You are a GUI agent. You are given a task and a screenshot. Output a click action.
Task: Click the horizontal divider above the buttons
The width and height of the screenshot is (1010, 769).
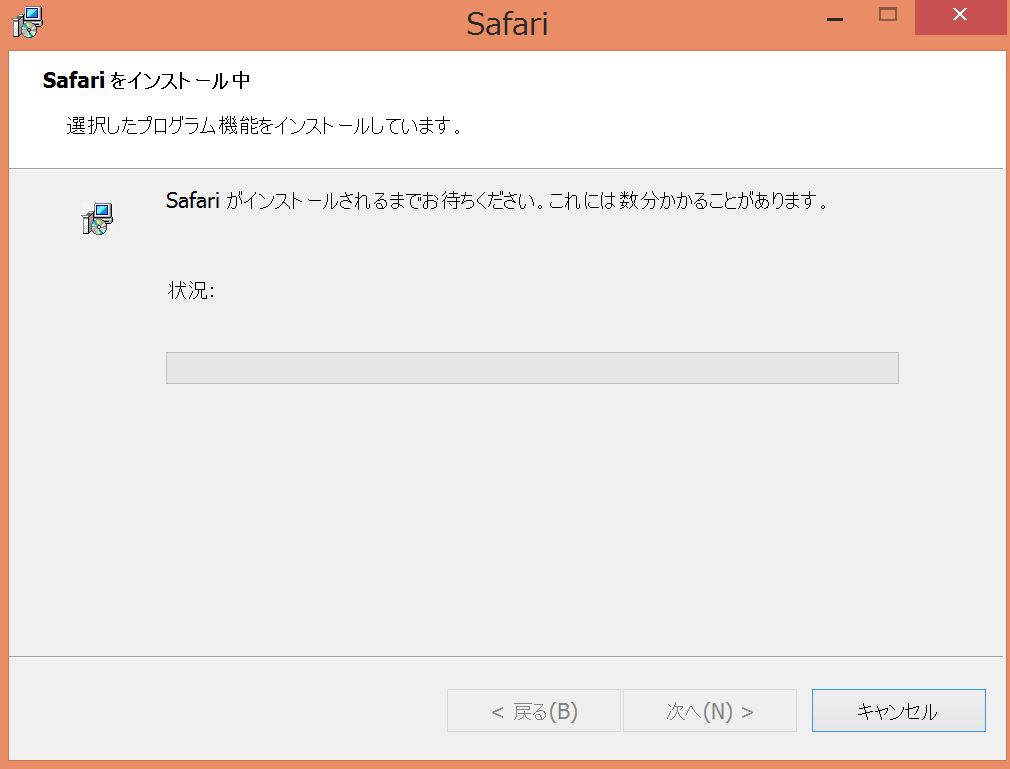point(505,656)
